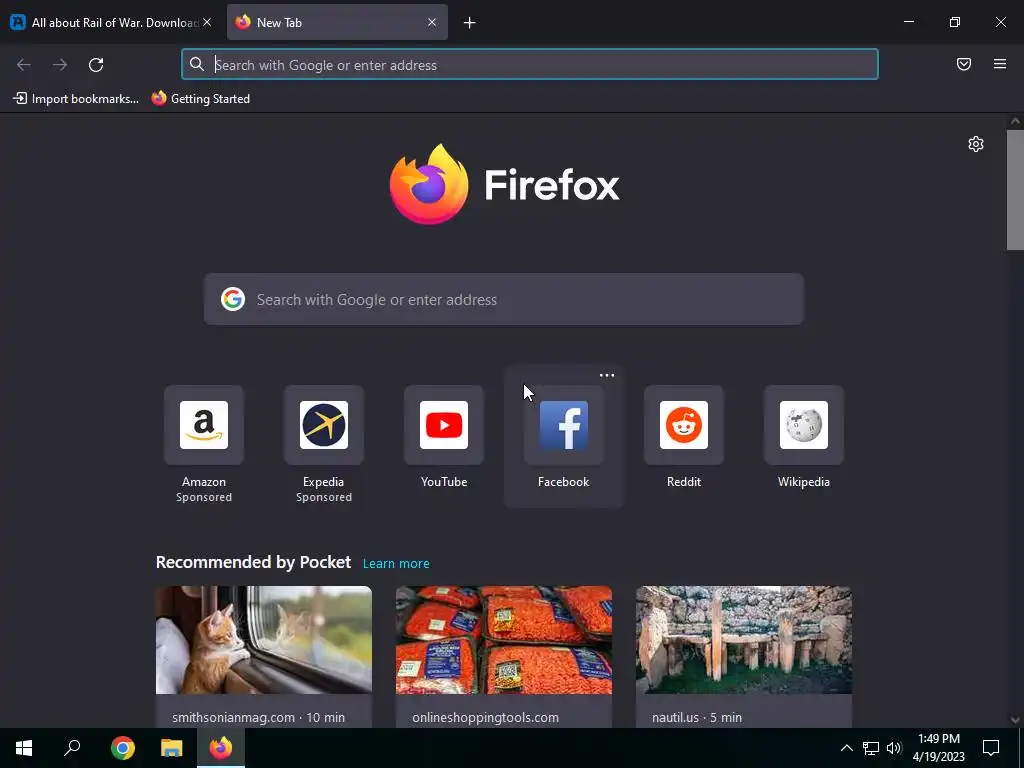Reload the current page

click(96, 65)
